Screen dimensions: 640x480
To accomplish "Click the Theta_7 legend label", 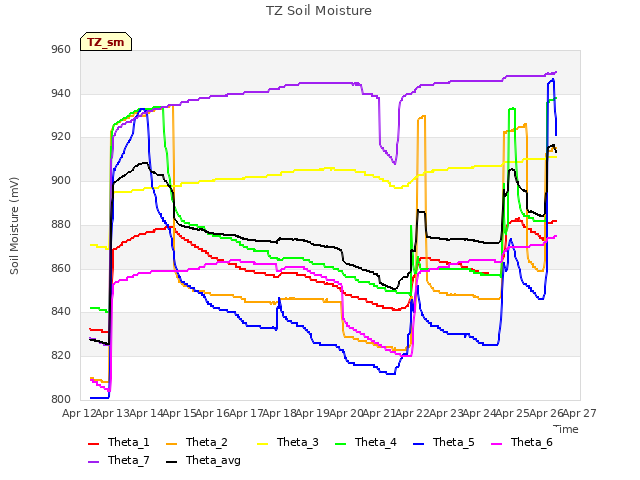I will pyautogui.click(x=129, y=460).
